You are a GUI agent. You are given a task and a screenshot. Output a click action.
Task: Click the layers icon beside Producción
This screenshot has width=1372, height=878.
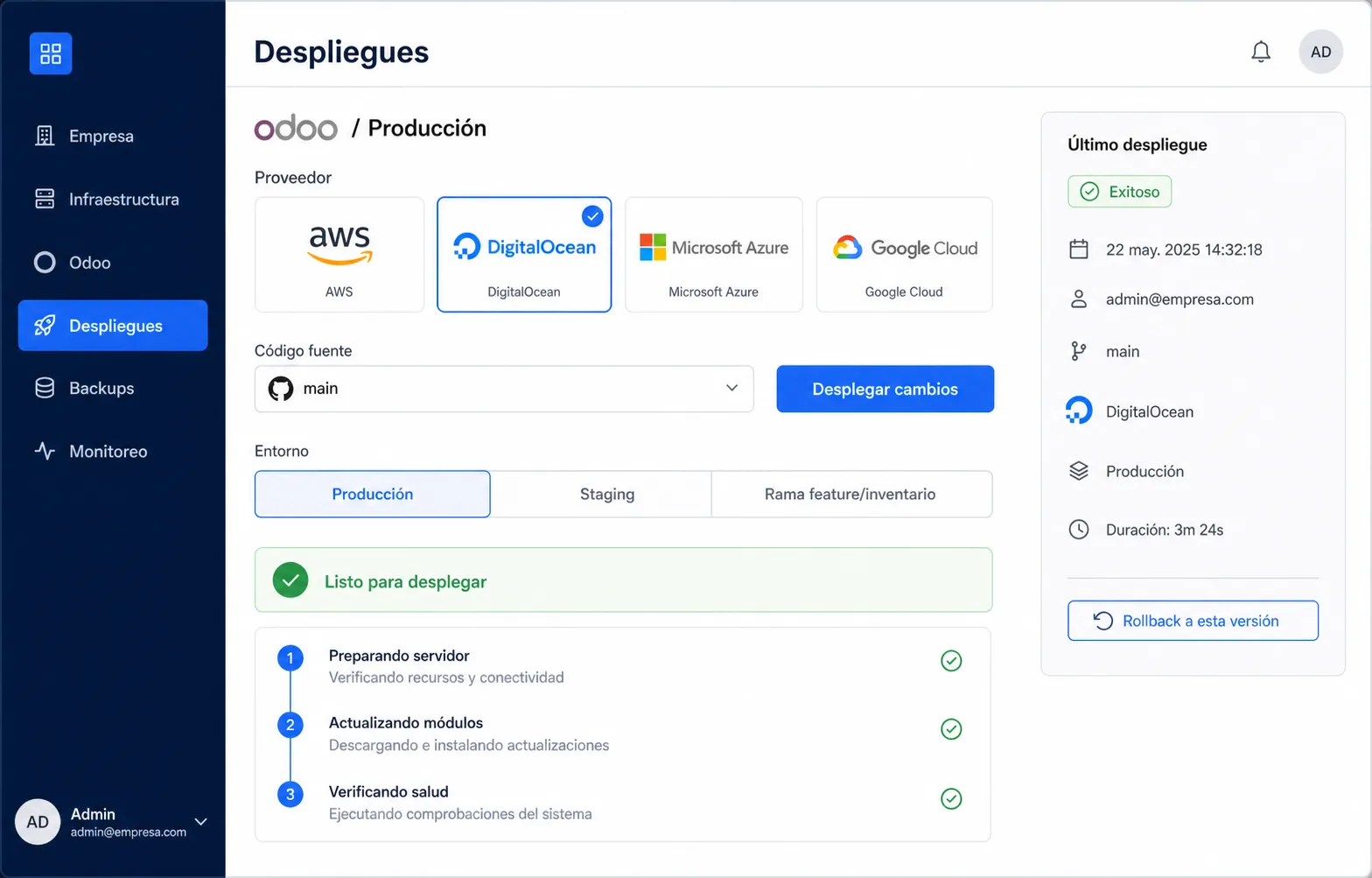point(1079,471)
